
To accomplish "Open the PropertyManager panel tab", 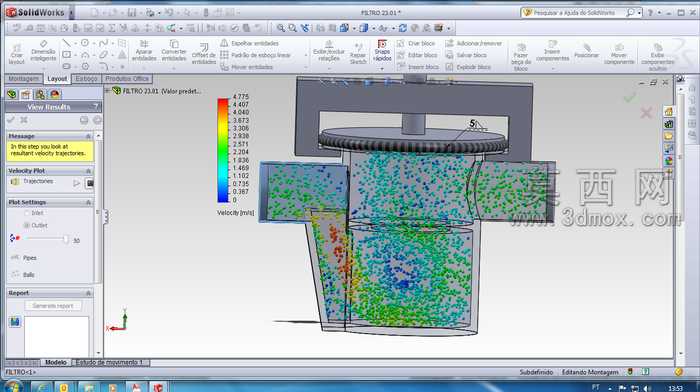I will (25, 94).
